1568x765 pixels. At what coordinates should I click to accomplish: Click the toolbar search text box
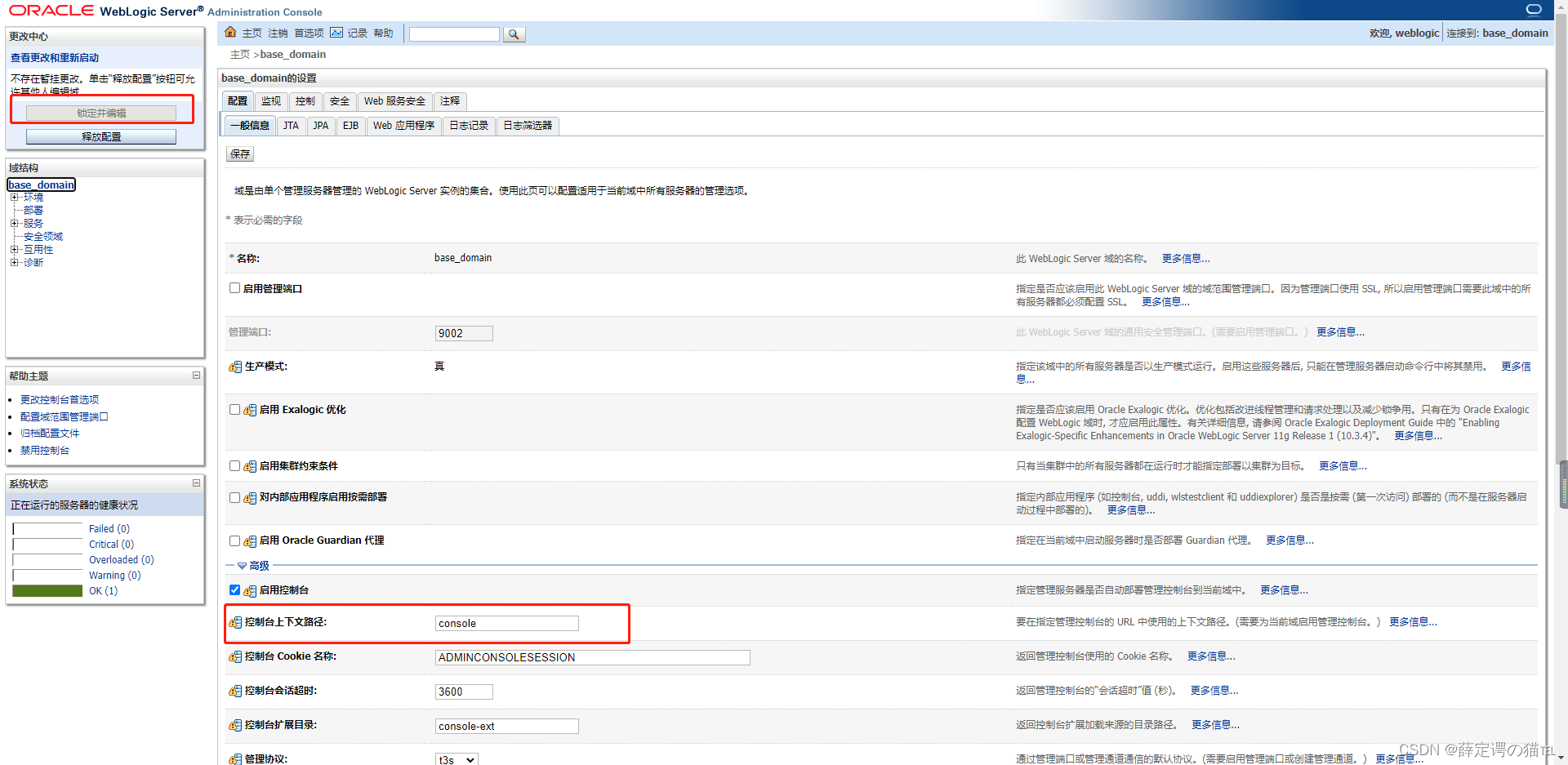[454, 34]
